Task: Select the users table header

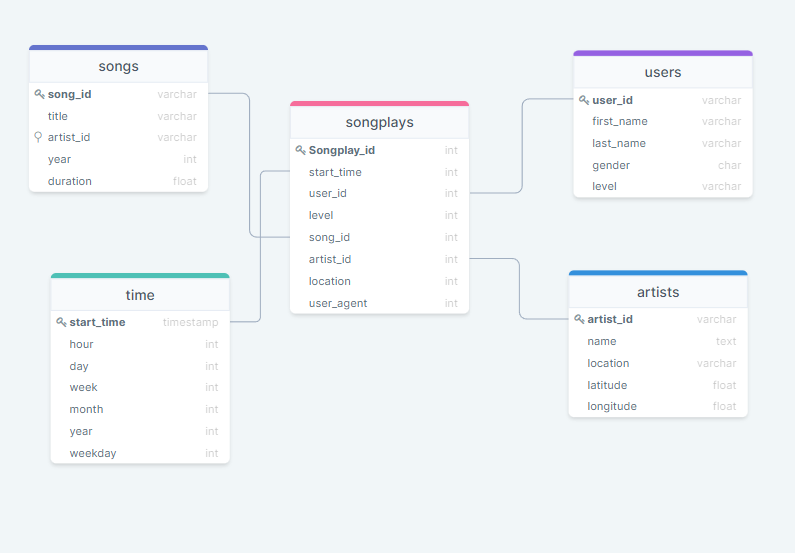Action: point(662,72)
